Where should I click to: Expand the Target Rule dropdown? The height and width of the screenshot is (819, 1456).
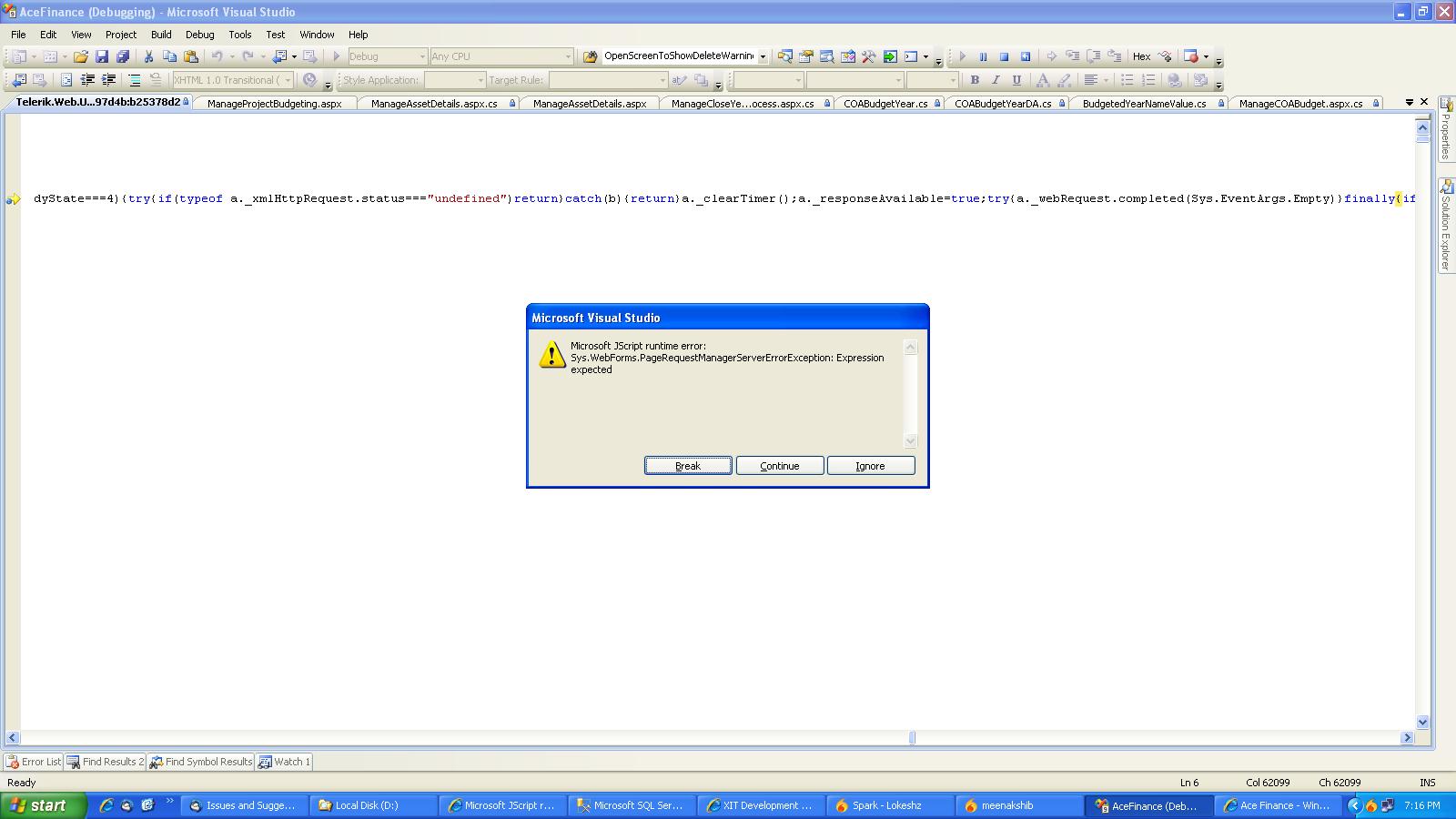[x=662, y=80]
